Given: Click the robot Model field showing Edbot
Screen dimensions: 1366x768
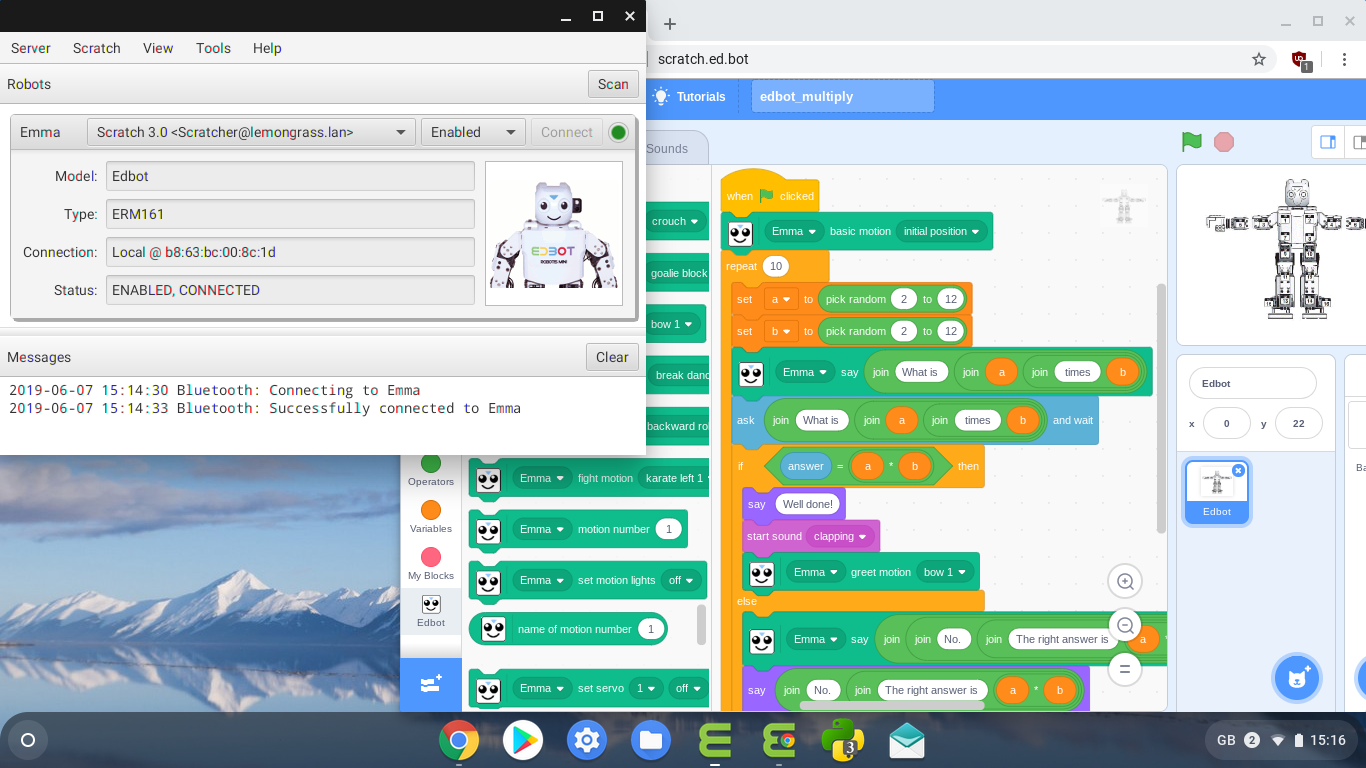Looking at the screenshot, I should click(x=290, y=176).
